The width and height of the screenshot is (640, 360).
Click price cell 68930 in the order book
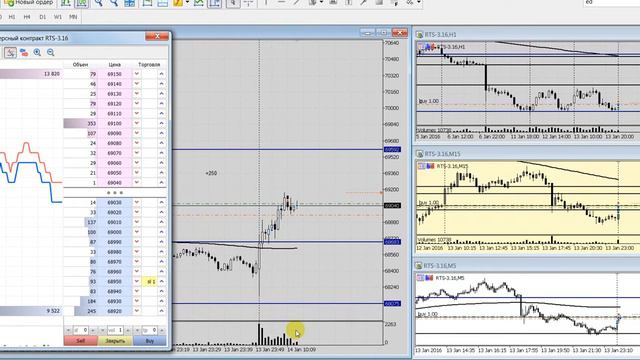115,301
